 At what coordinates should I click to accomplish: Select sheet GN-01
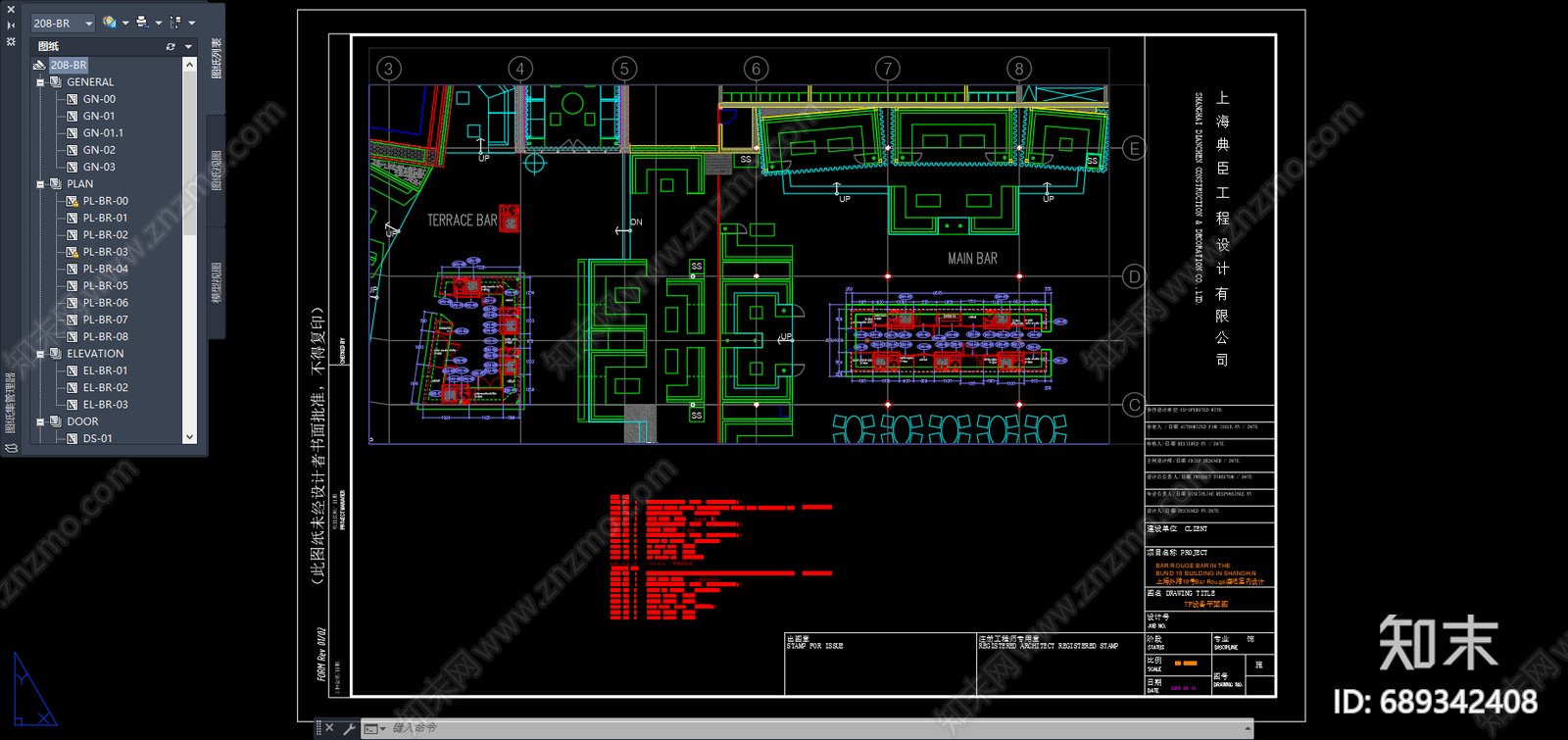99,116
